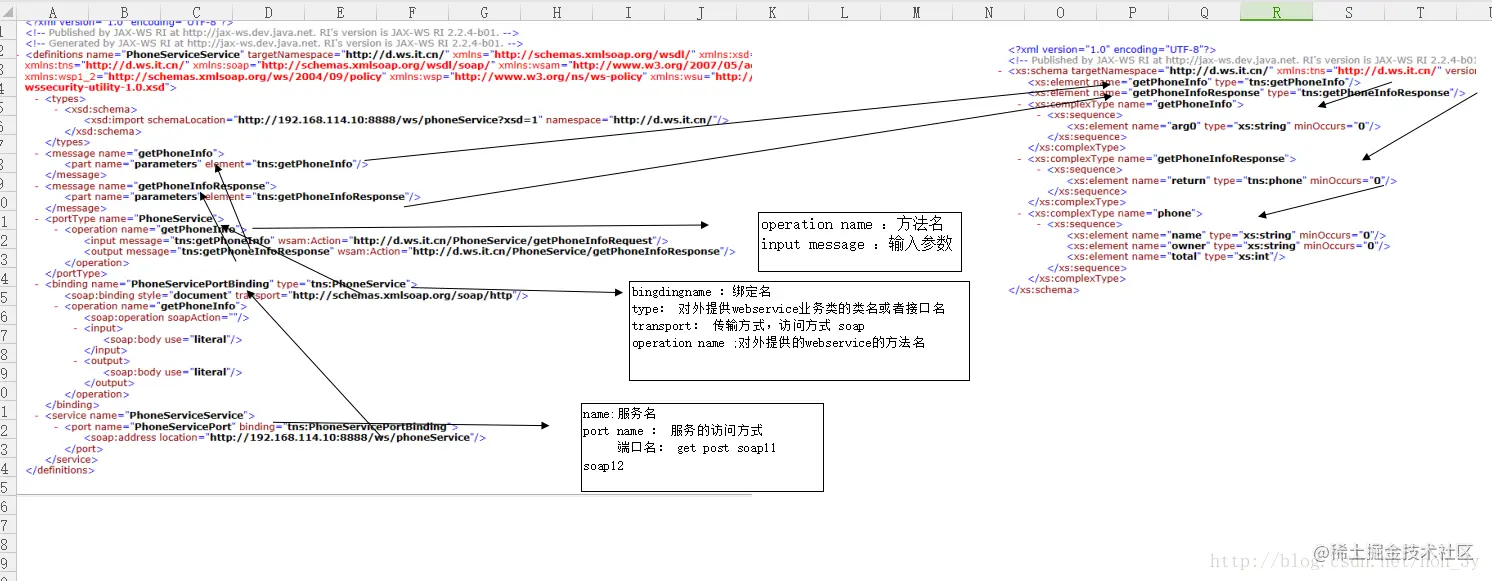Select column N header
Screen dimensions: 1492x581
988,11
